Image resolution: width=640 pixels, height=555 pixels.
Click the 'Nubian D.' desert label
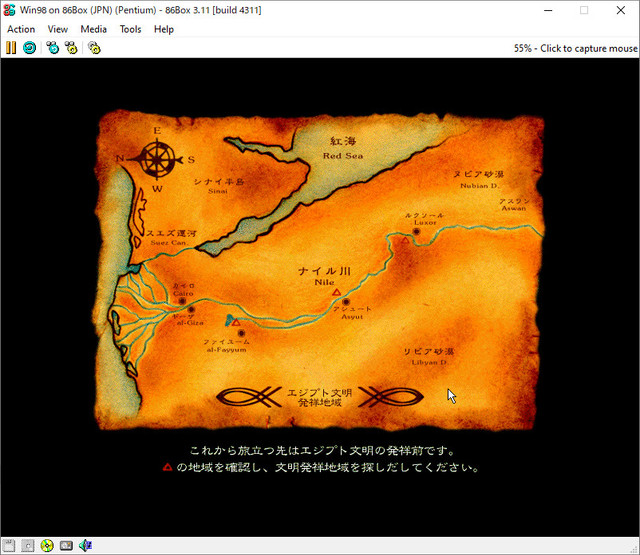[480, 186]
